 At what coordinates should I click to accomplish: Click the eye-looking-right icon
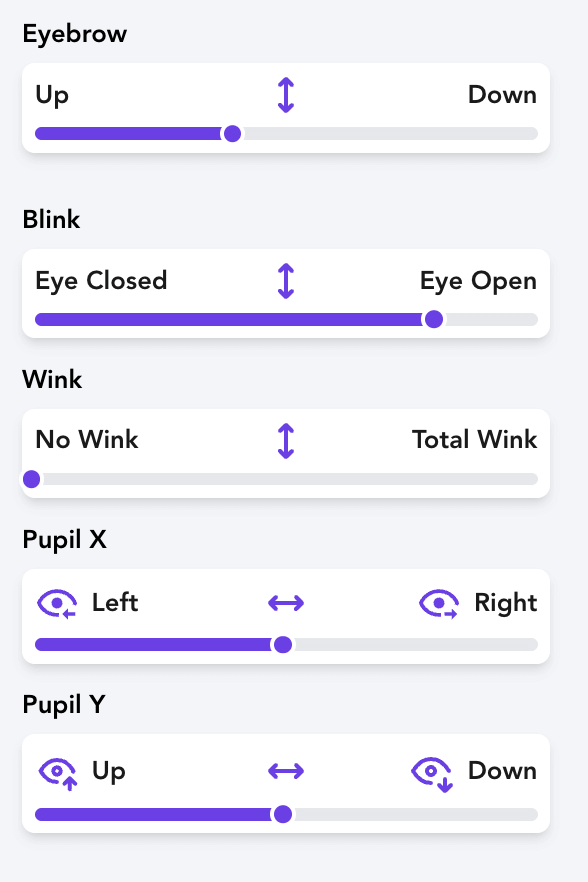point(439,604)
